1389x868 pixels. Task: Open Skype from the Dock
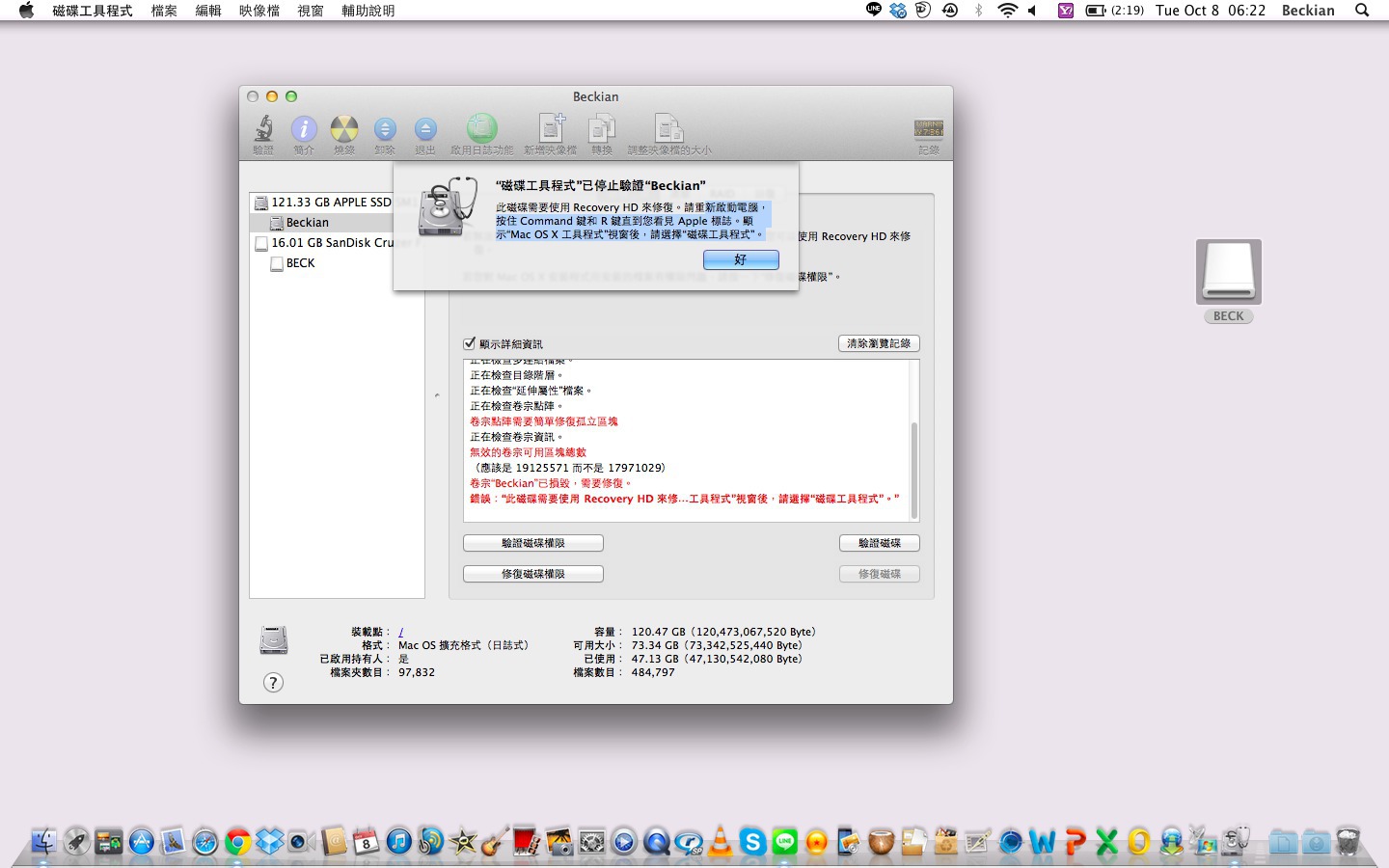(752, 842)
